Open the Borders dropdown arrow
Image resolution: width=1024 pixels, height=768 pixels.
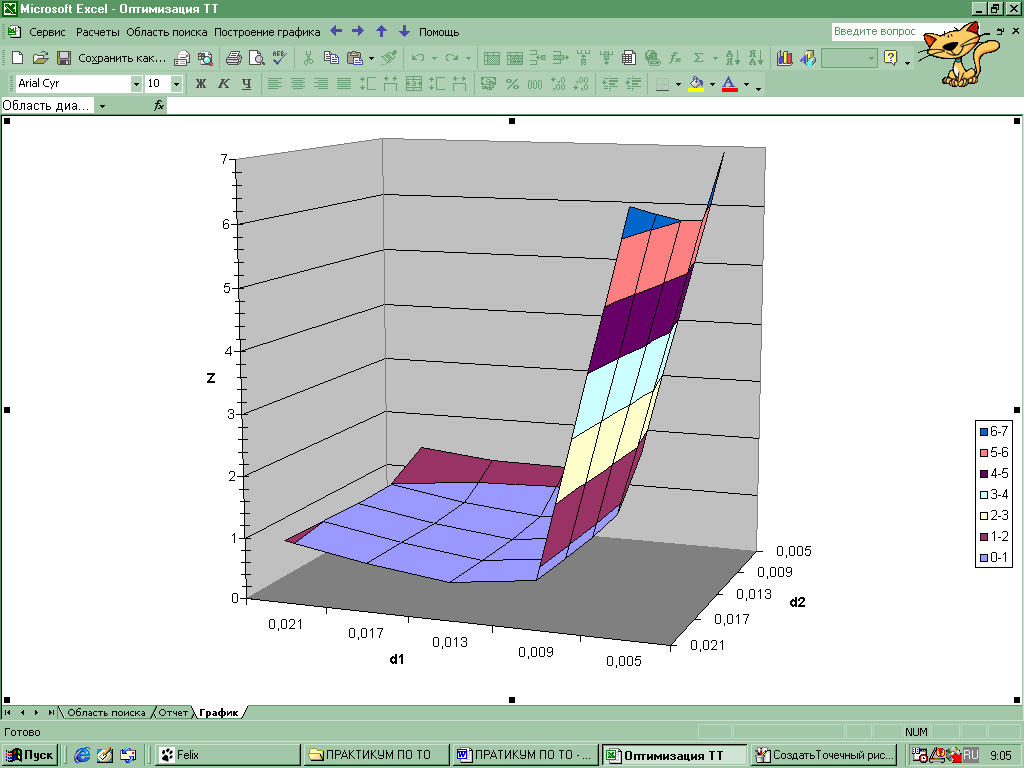678,84
